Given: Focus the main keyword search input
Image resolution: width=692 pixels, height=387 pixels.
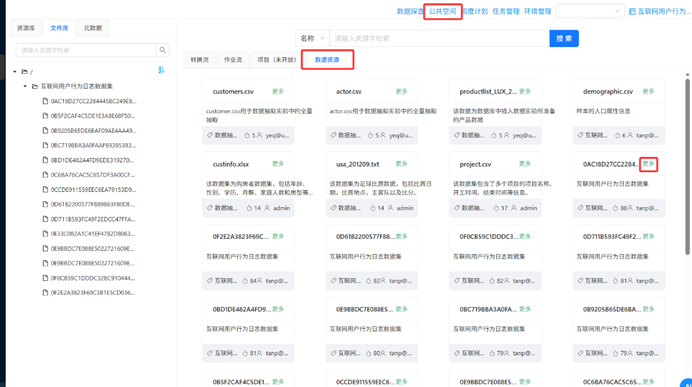Looking at the screenshot, I should pos(439,38).
